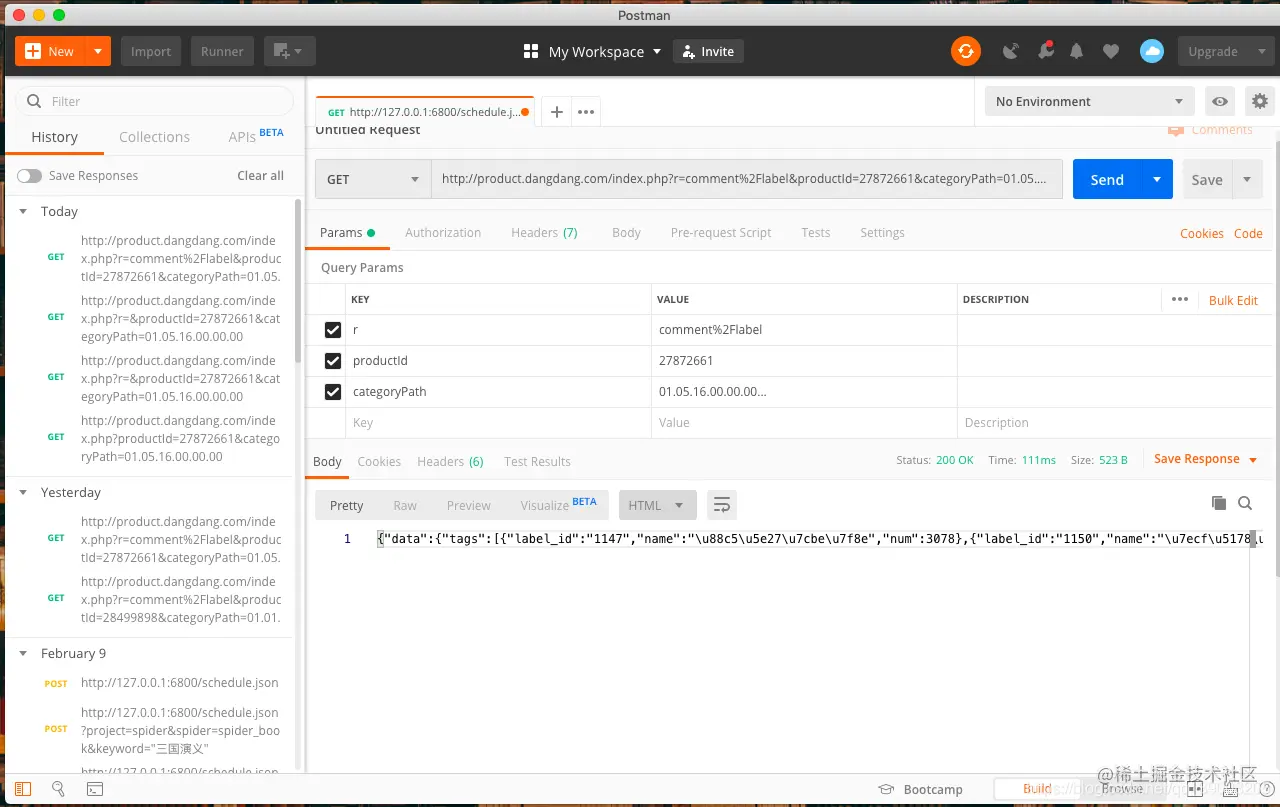Switch to the Collections tab
1280x807 pixels.
click(154, 137)
